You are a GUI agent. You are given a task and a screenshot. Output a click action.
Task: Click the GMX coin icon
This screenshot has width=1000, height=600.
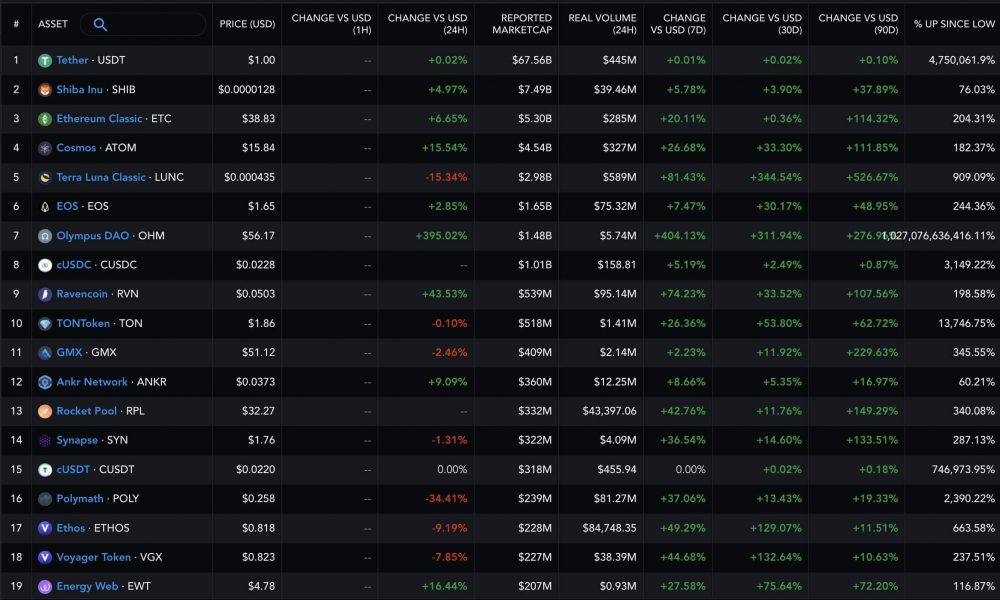click(45, 353)
